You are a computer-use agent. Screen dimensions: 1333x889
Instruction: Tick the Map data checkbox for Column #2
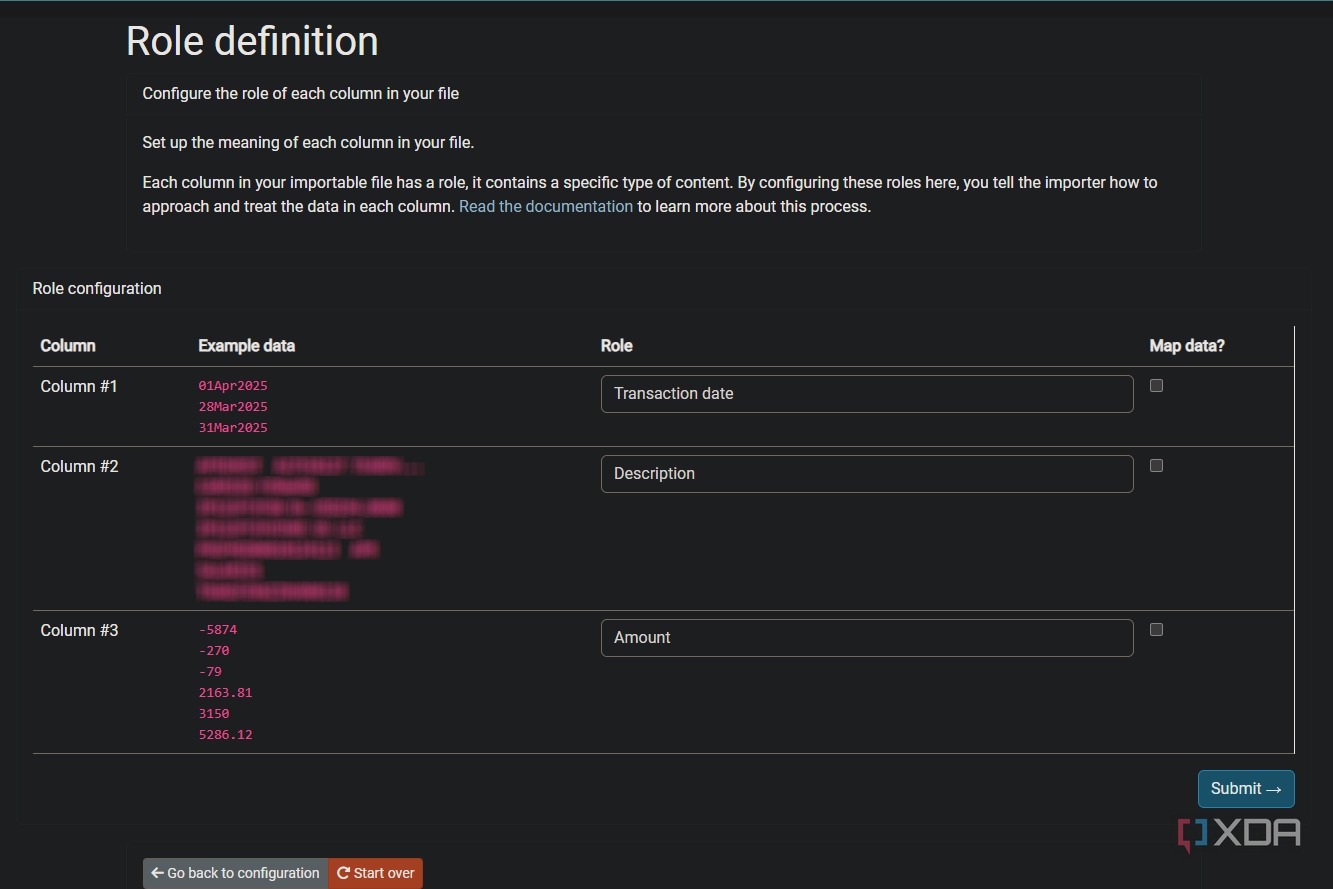(1156, 466)
